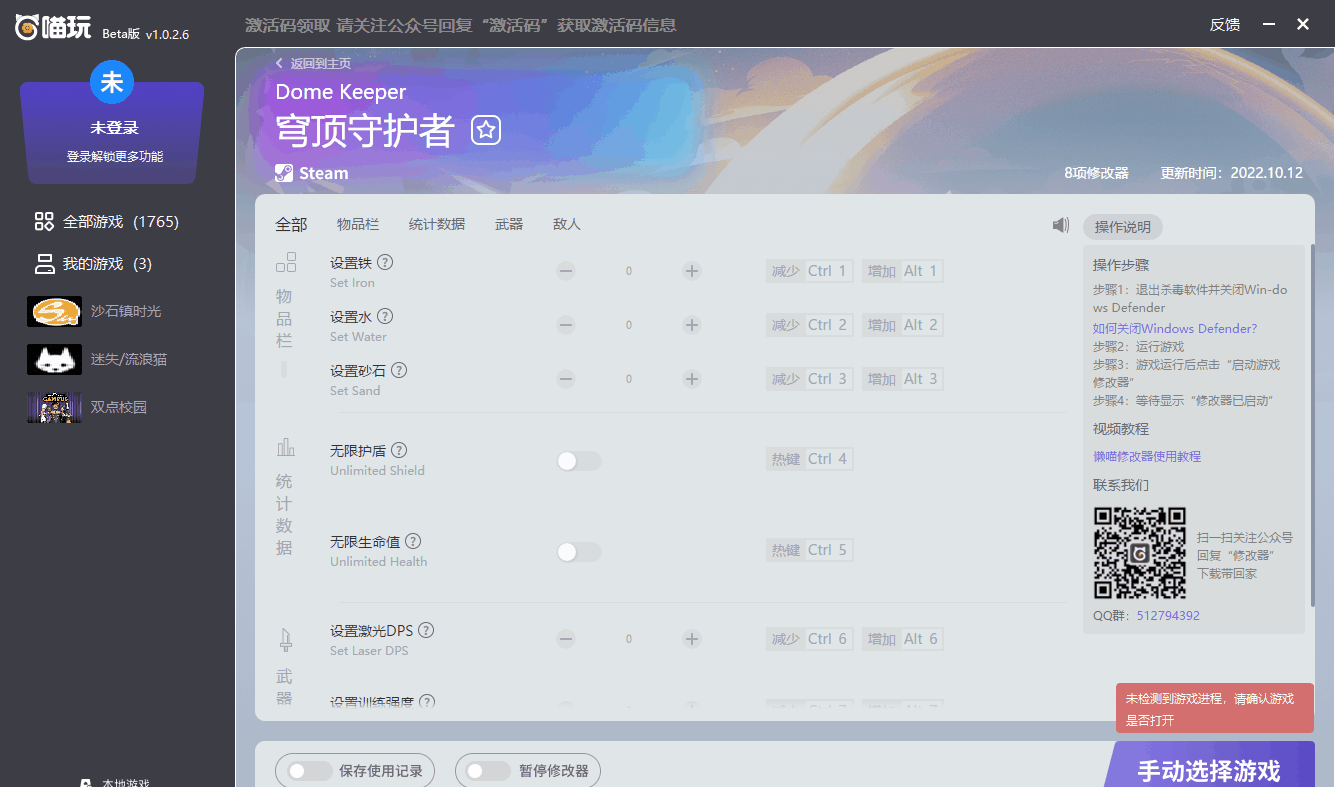
Task: Increase Set Iron value plus button
Action: coord(691,271)
